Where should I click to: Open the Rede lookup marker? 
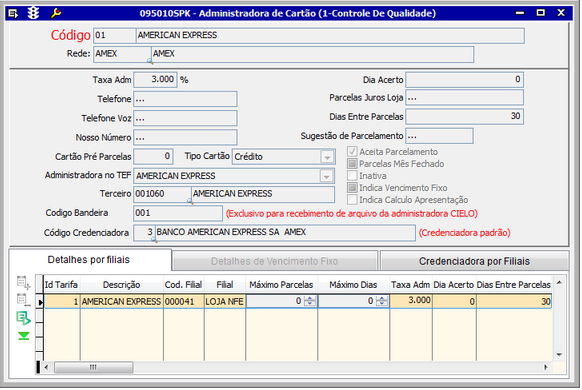coord(150,61)
